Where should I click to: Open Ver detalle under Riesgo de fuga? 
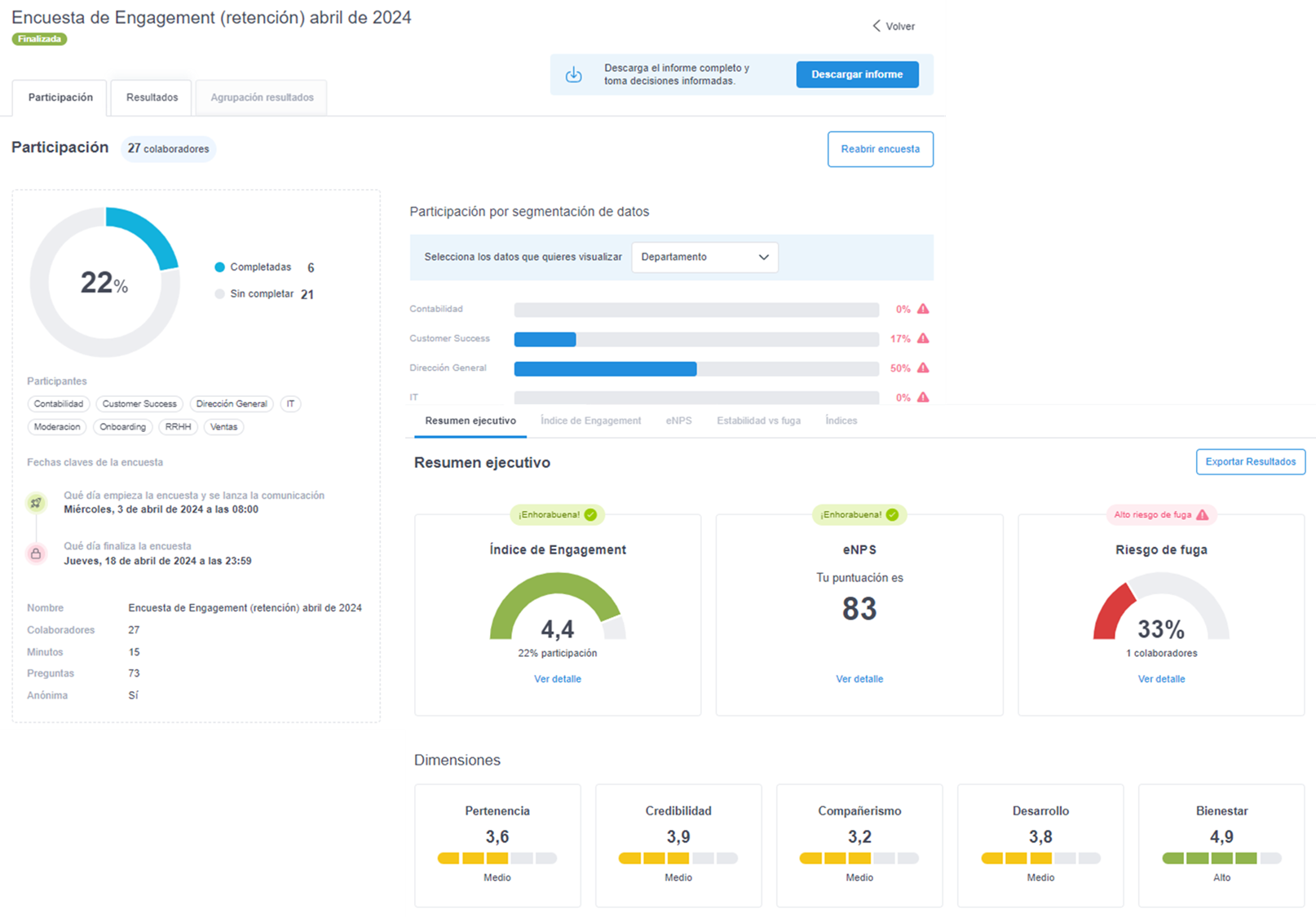(1161, 679)
